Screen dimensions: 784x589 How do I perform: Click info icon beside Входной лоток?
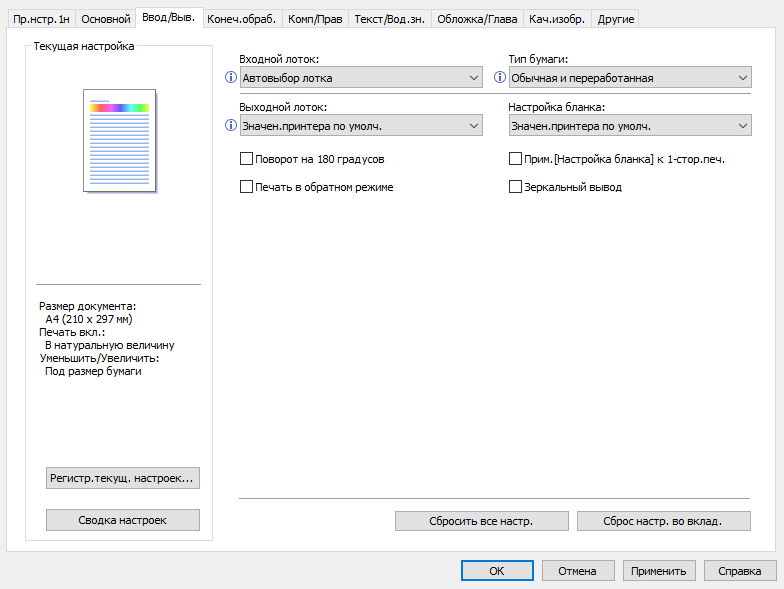pos(230,77)
